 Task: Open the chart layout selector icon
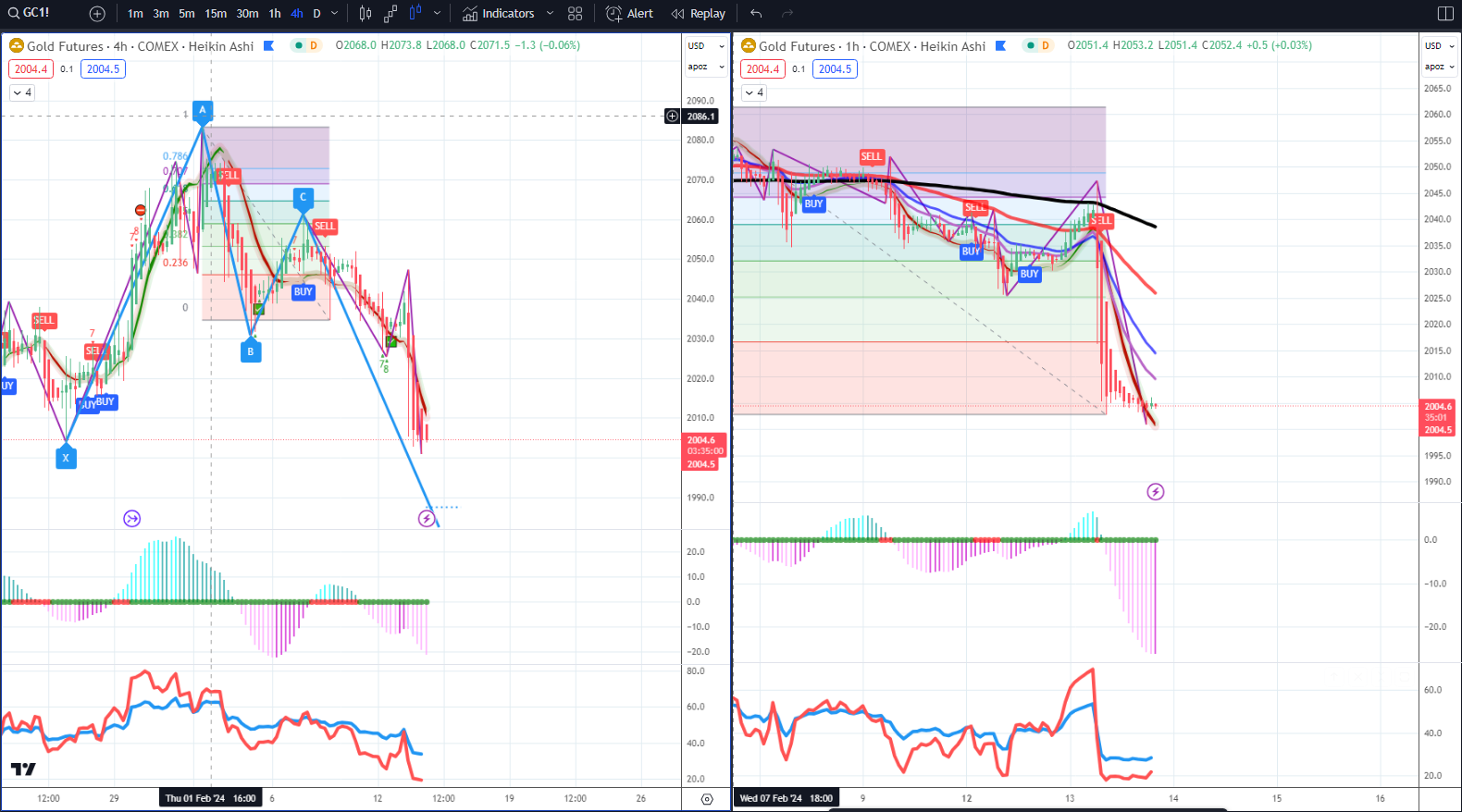[x=1445, y=14]
